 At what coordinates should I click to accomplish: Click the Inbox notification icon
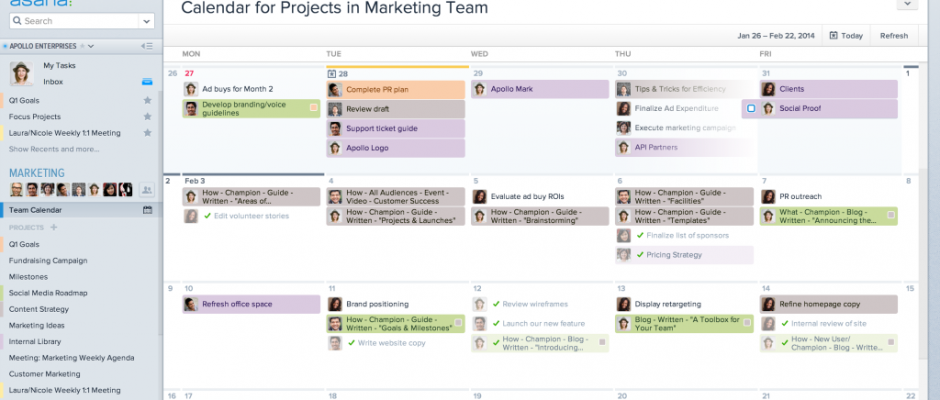[147, 82]
